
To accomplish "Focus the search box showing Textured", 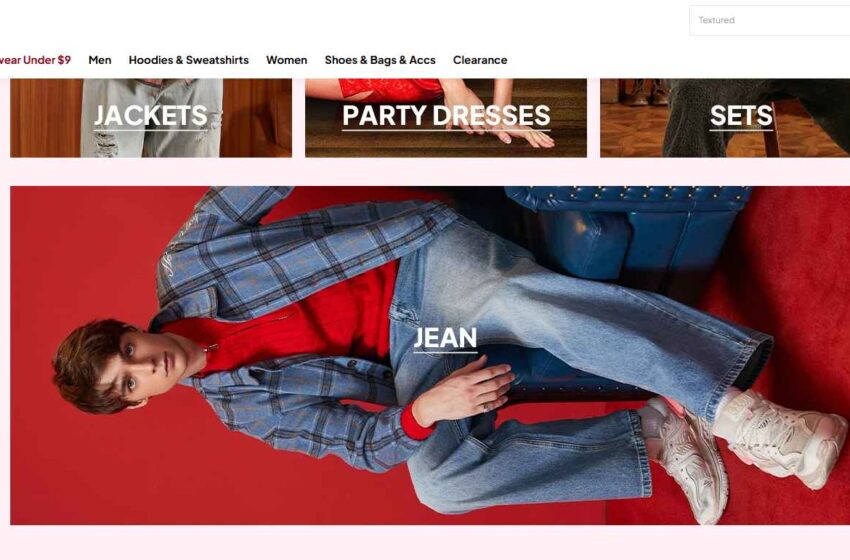I will [x=769, y=21].
